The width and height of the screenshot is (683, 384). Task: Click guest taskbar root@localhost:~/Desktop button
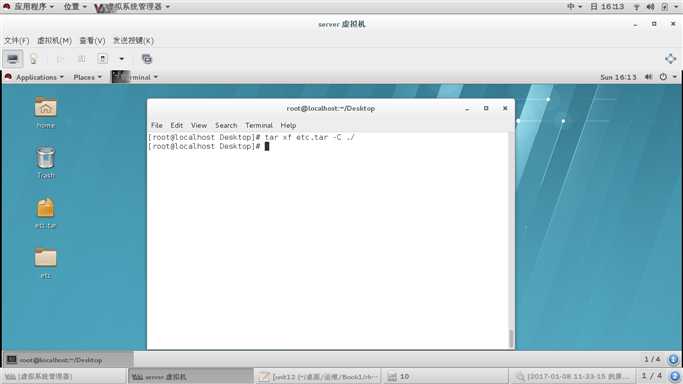tap(68, 360)
